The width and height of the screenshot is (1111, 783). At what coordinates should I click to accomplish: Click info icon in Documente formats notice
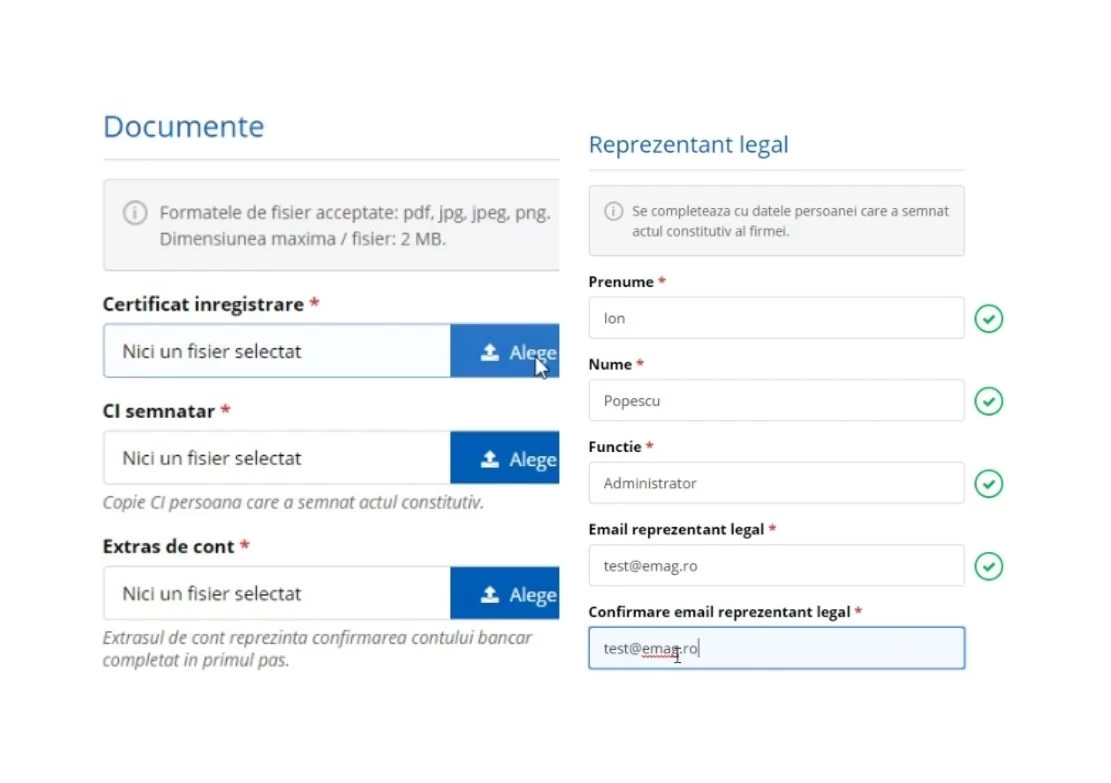coord(135,213)
